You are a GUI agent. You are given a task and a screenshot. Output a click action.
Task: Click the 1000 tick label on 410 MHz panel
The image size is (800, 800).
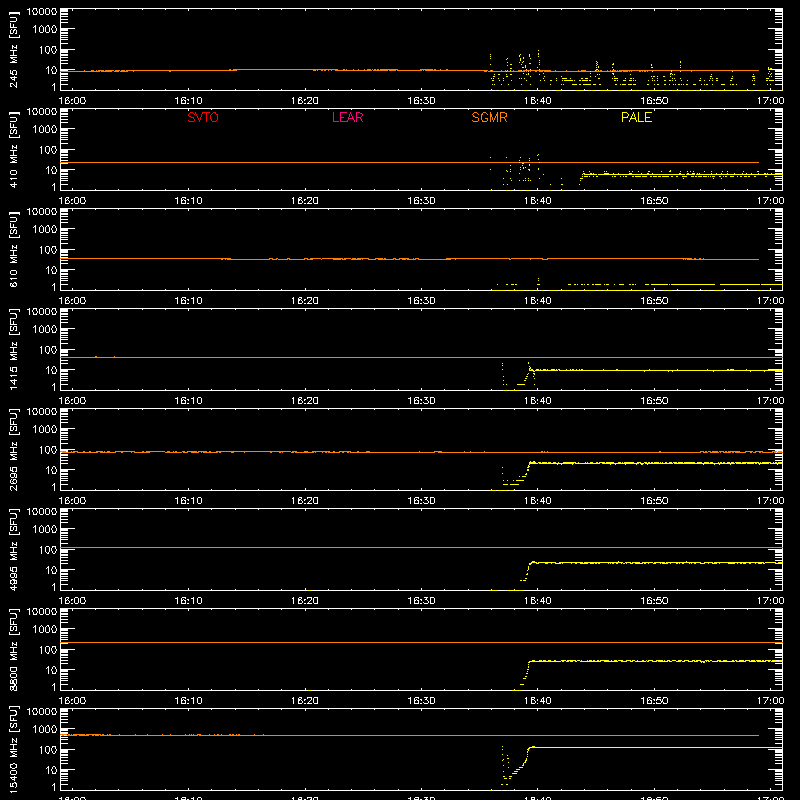click(45, 130)
